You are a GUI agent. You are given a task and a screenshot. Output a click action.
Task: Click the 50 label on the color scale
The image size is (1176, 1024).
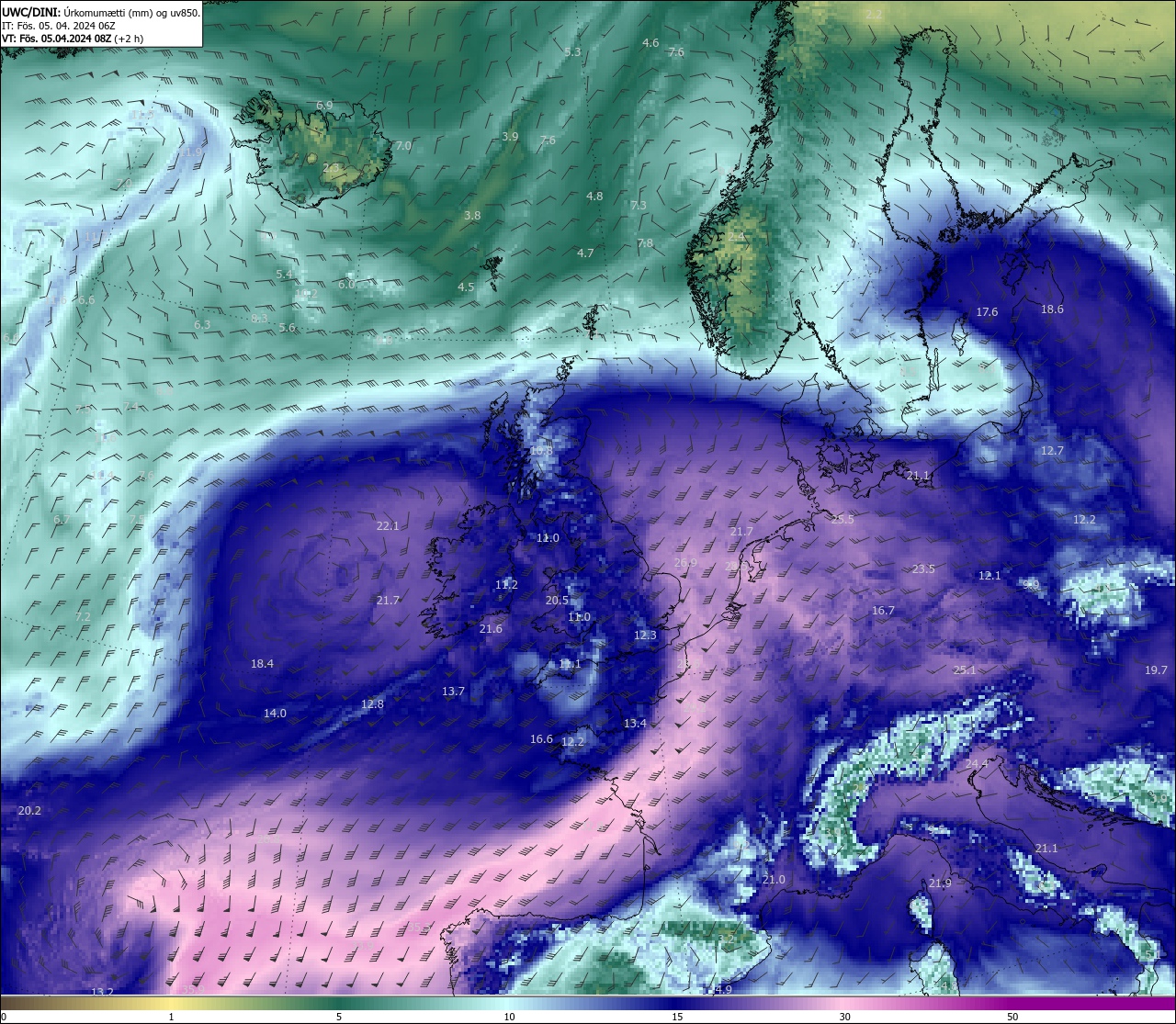pyautogui.click(x=1012, y=1017)
